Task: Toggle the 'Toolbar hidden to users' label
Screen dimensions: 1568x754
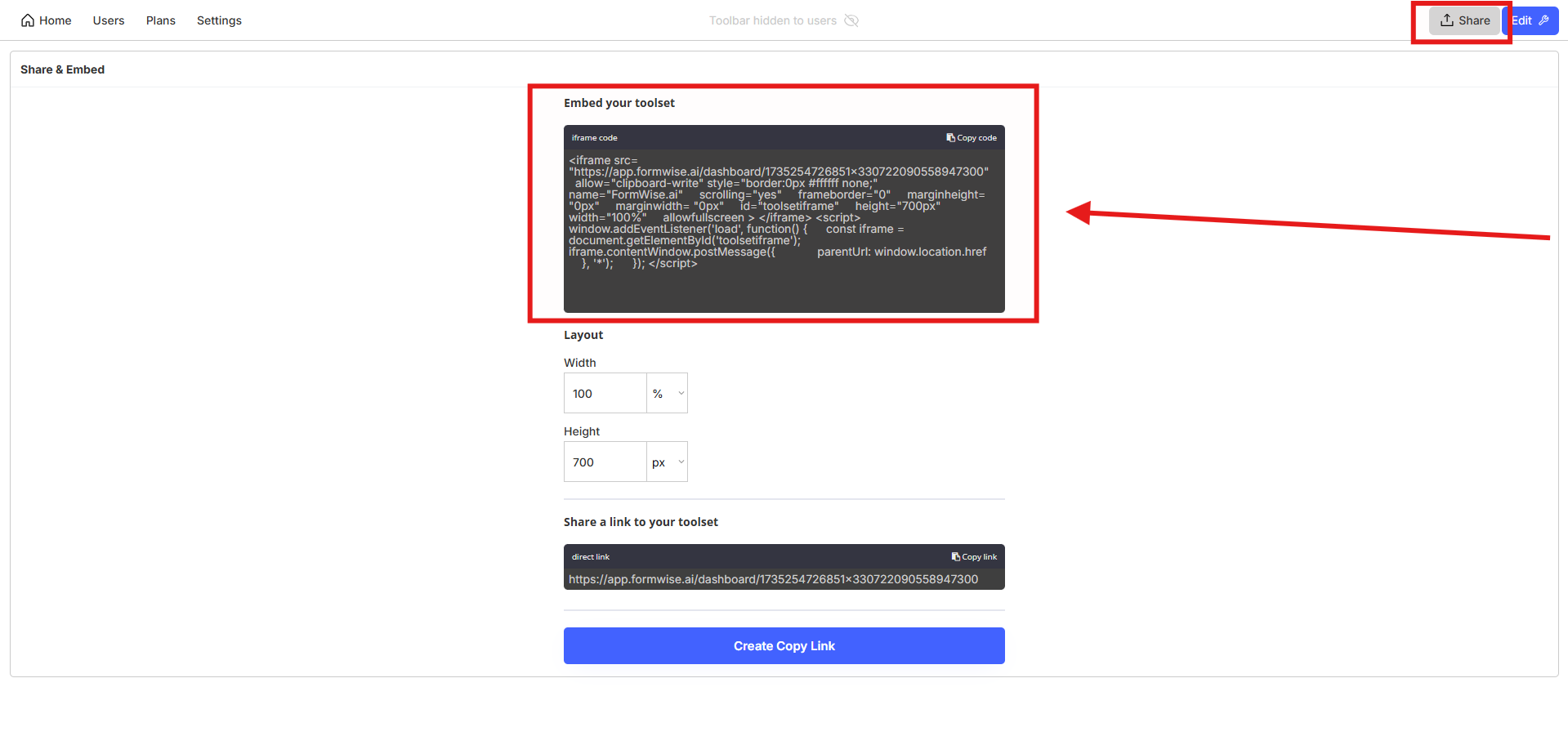Action: 772,20
